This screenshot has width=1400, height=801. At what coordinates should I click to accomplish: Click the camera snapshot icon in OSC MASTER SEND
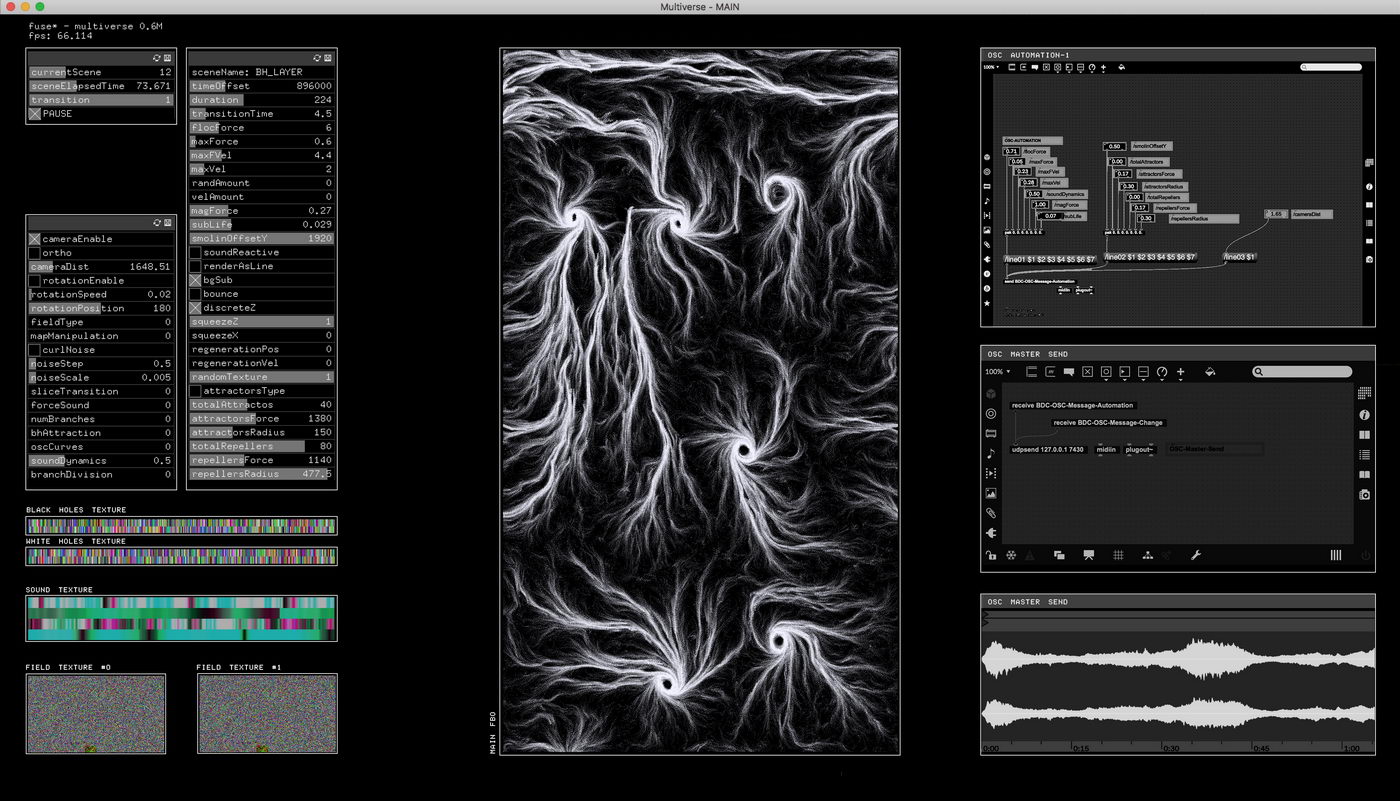pos(1365,494)
